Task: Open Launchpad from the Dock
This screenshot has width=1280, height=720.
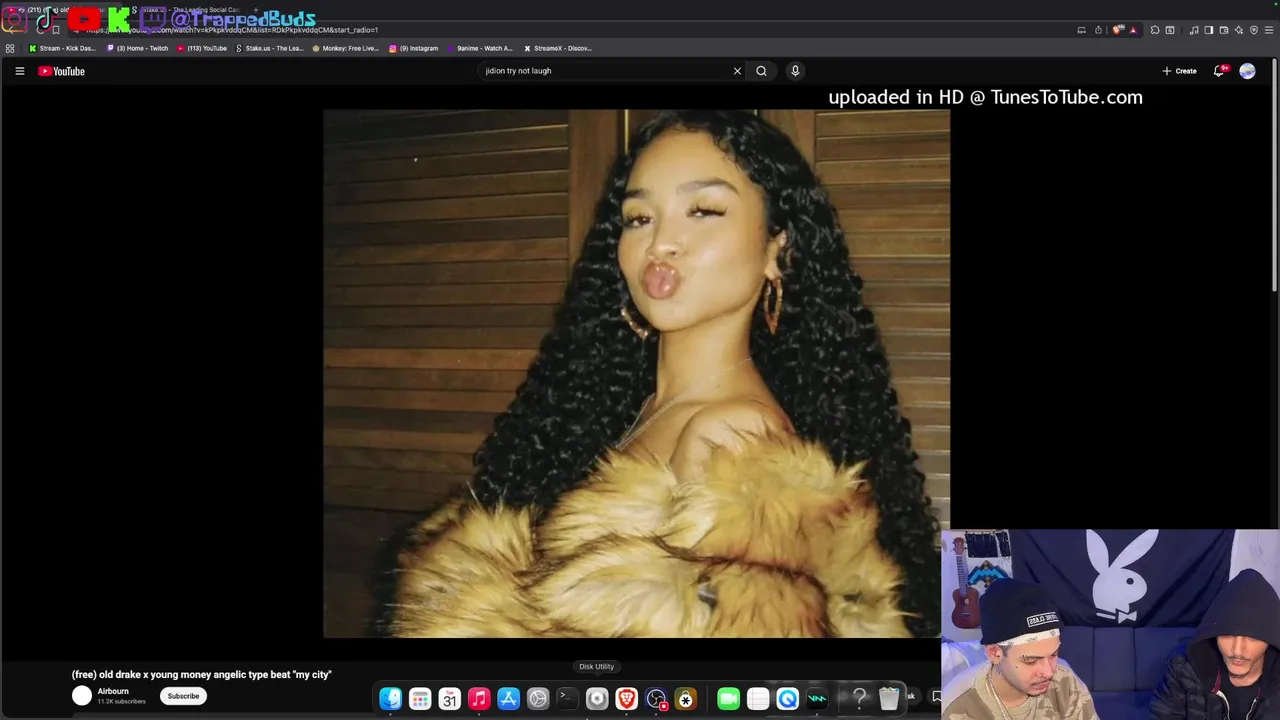Action: 420,699
